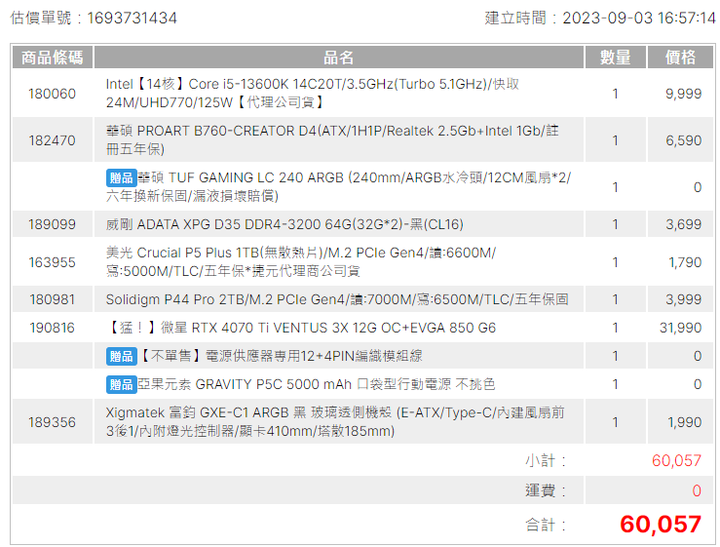
Task: Click creation time 2023-09-03 16:57:14
Action: coord(639,18)
